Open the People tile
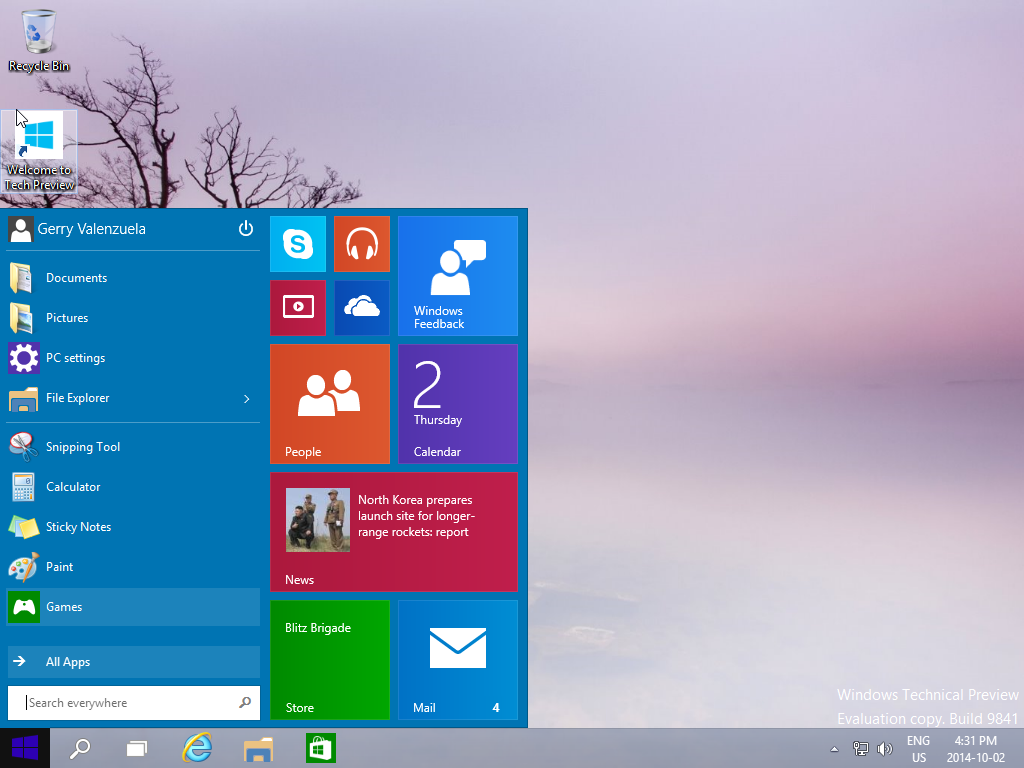Viewport: 1024px width, 768px height. tap(330, 404)
